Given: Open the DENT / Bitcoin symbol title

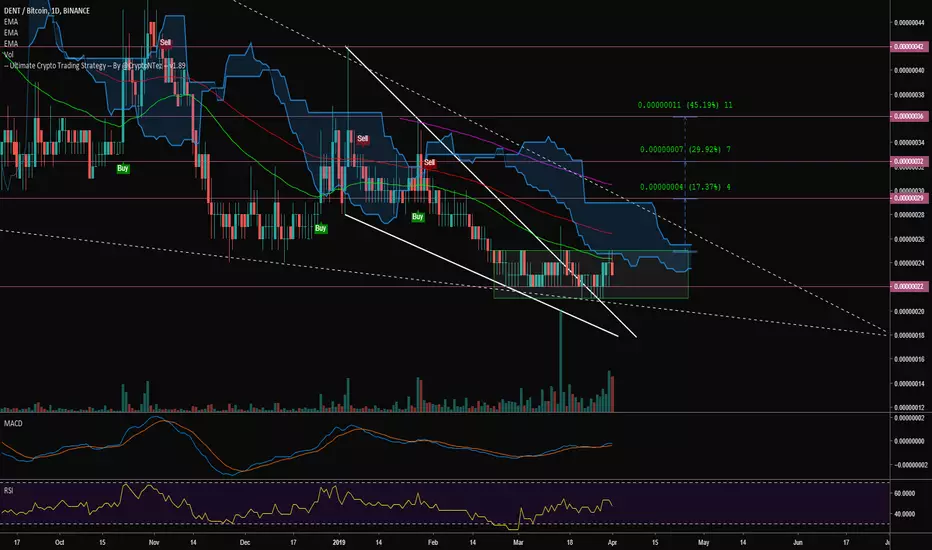Looking at the screenshot, I should pos(47,11).
